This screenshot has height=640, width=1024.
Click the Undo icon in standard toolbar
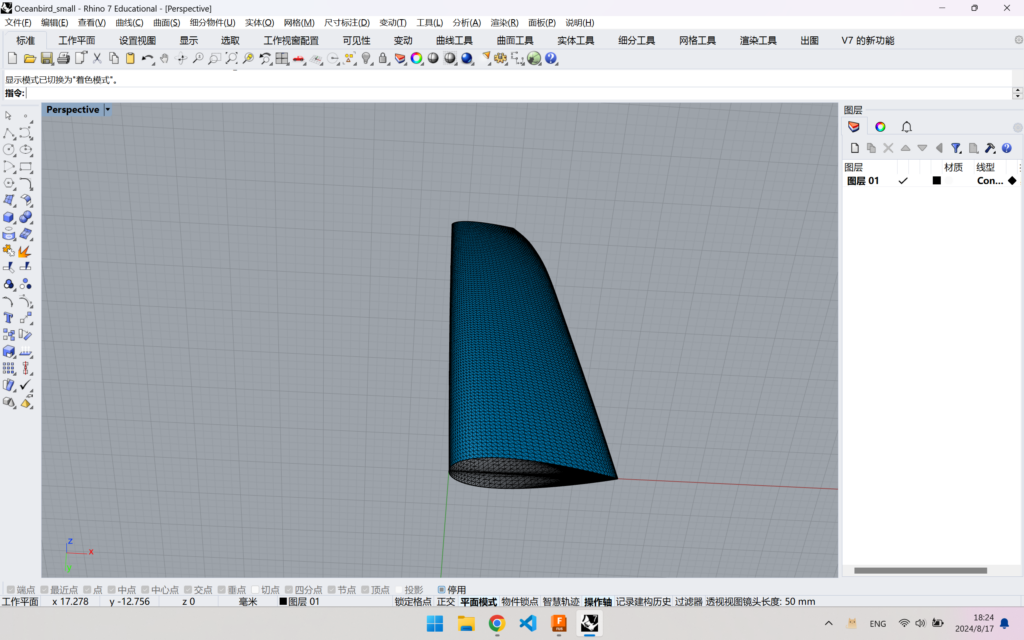pyautogui.click(x=147, y=59)
